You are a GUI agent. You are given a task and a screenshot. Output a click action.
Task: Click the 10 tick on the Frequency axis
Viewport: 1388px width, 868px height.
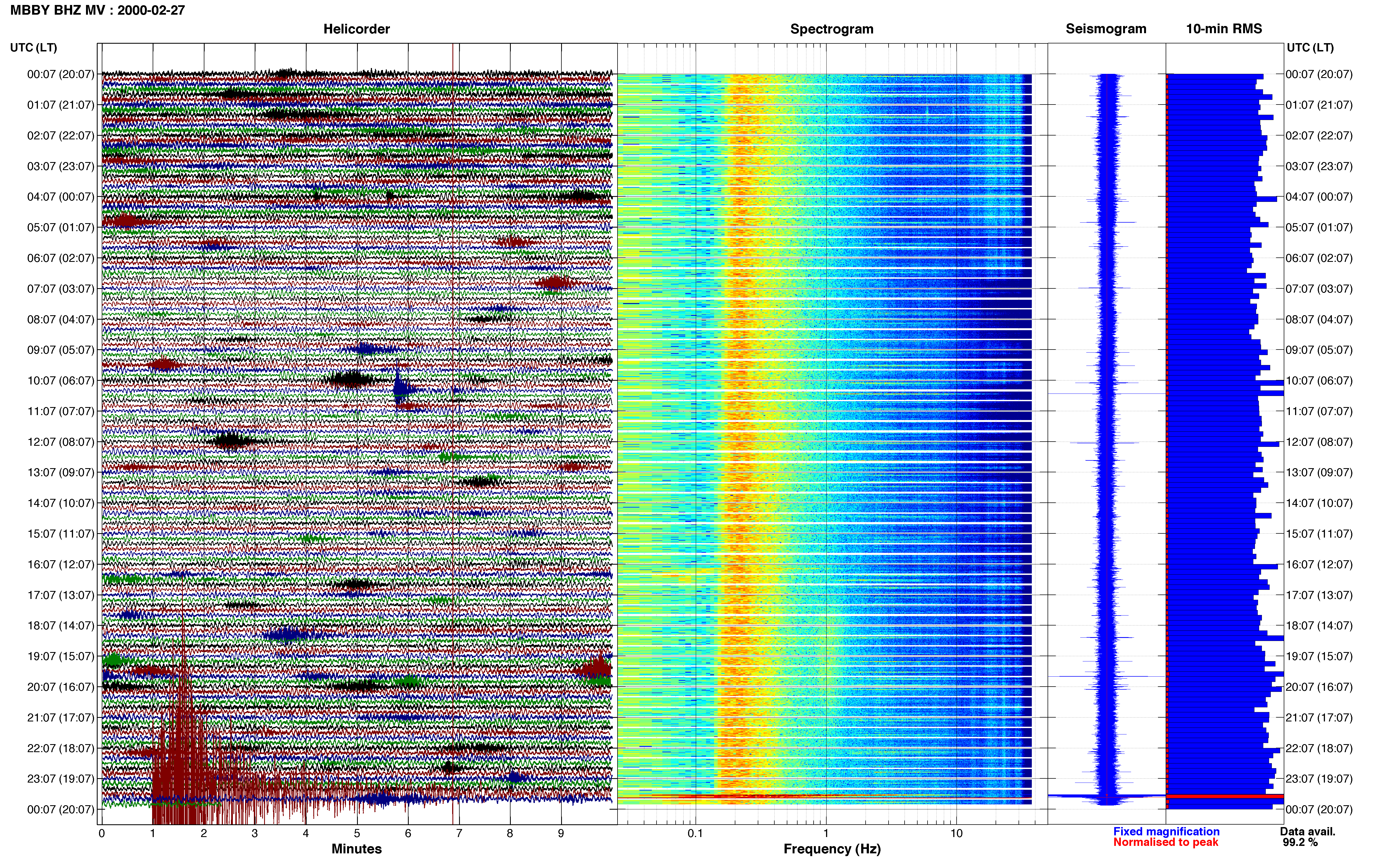pyautogui.click(x=956, y=833)
